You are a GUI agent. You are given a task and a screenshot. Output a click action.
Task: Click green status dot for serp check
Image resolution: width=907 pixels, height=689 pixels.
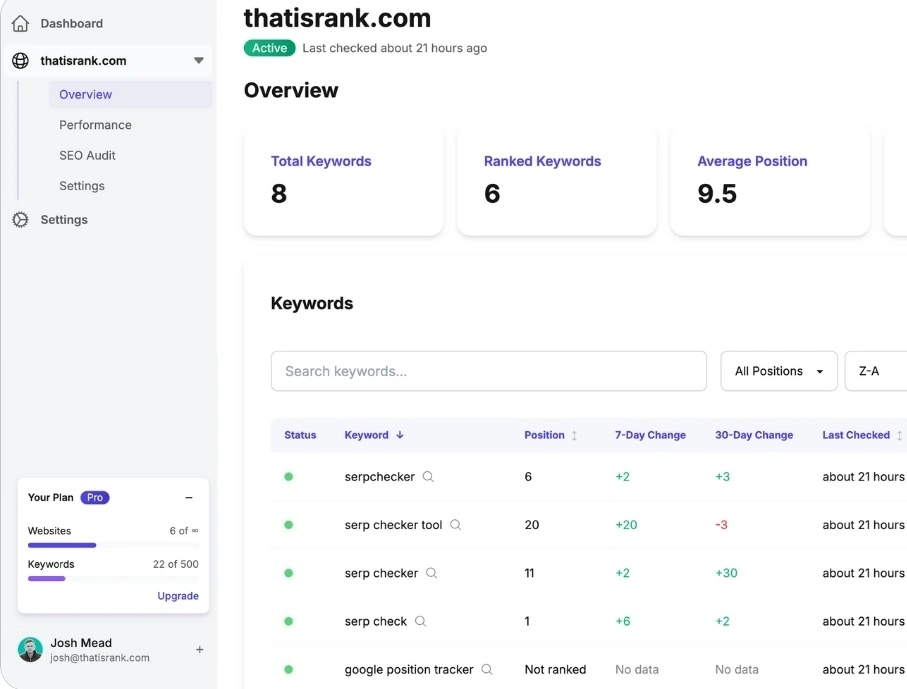click(289, 621)
